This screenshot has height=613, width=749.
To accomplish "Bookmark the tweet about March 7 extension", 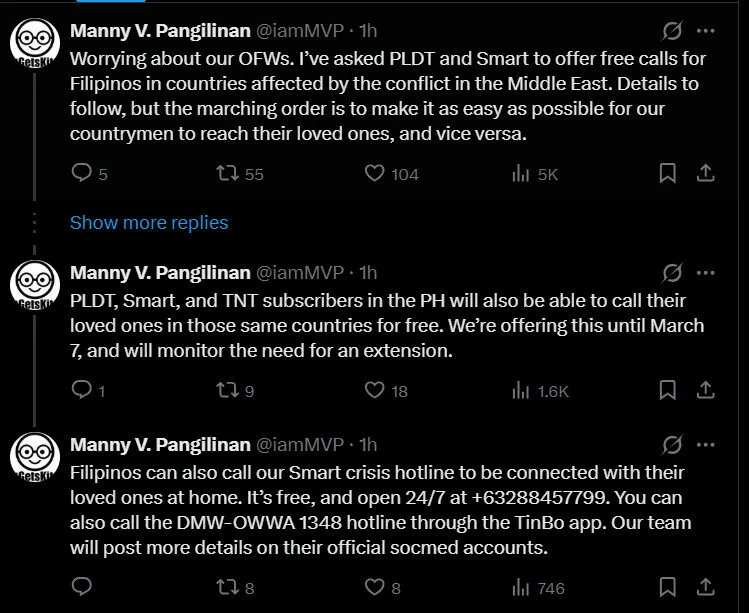I will coord(667,391).
